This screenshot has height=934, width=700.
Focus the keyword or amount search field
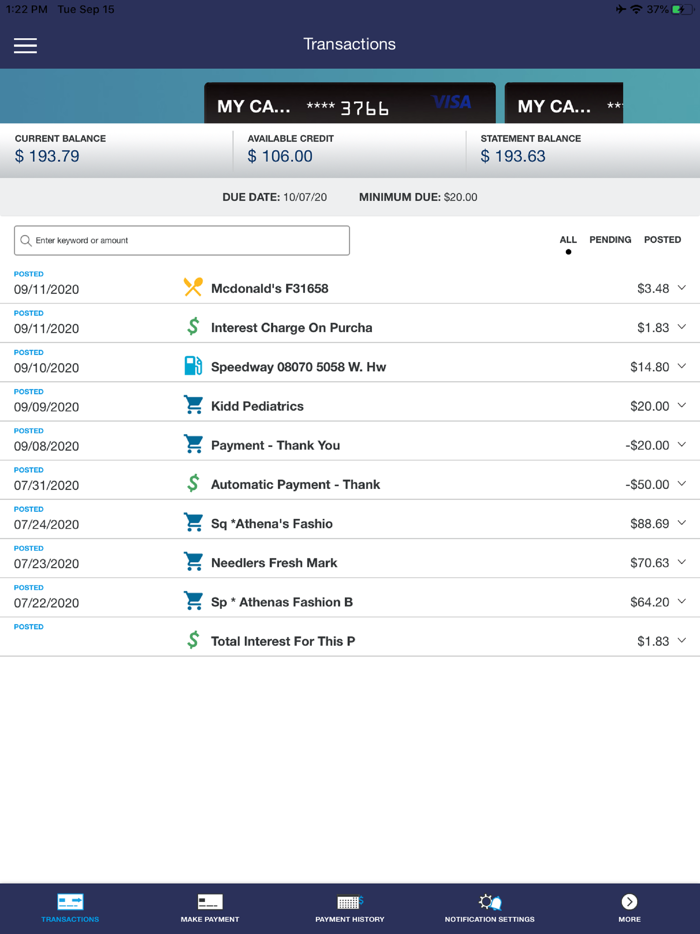coord(182,241)
